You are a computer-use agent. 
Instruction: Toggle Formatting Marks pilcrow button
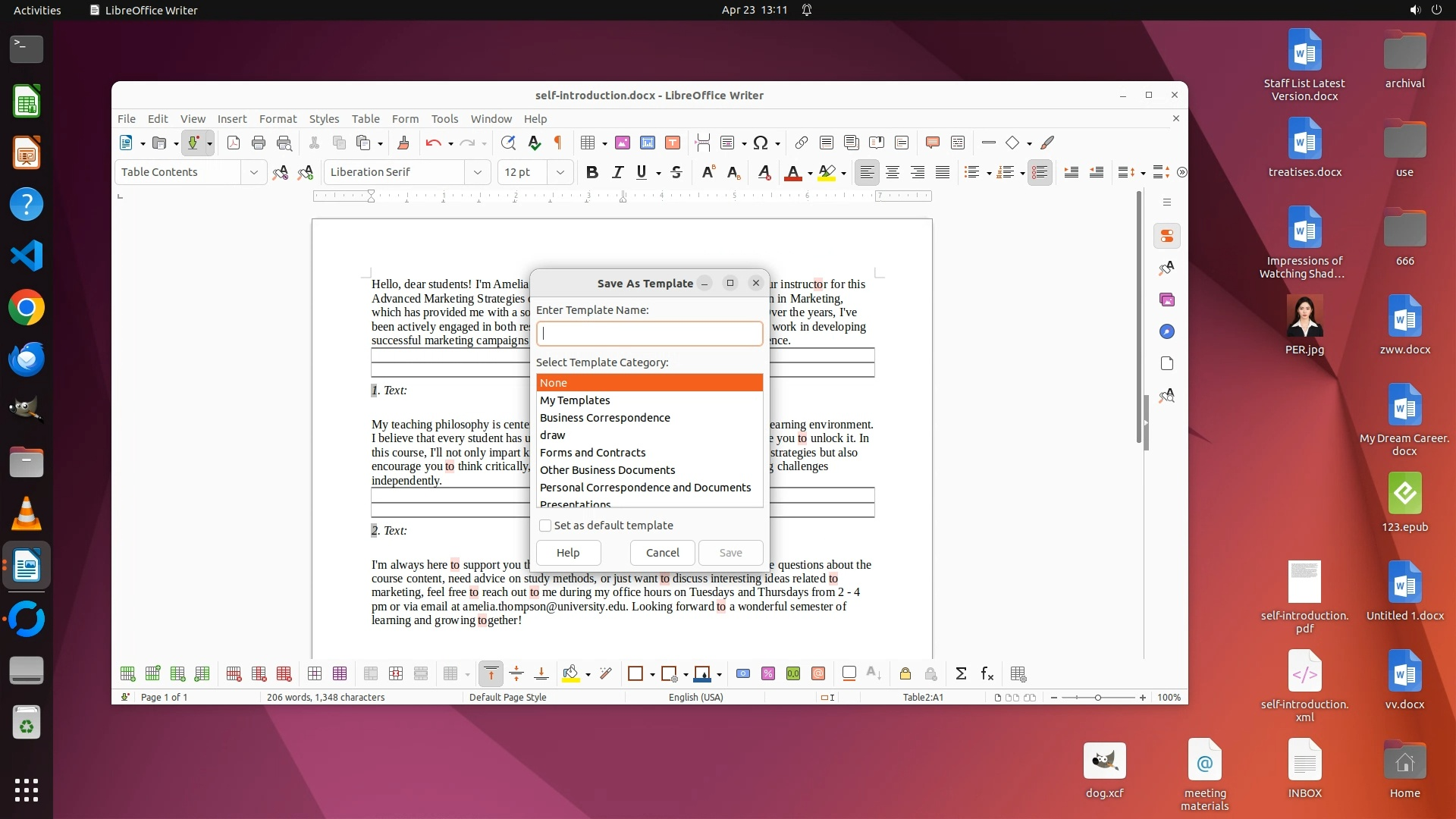(558, 143)
